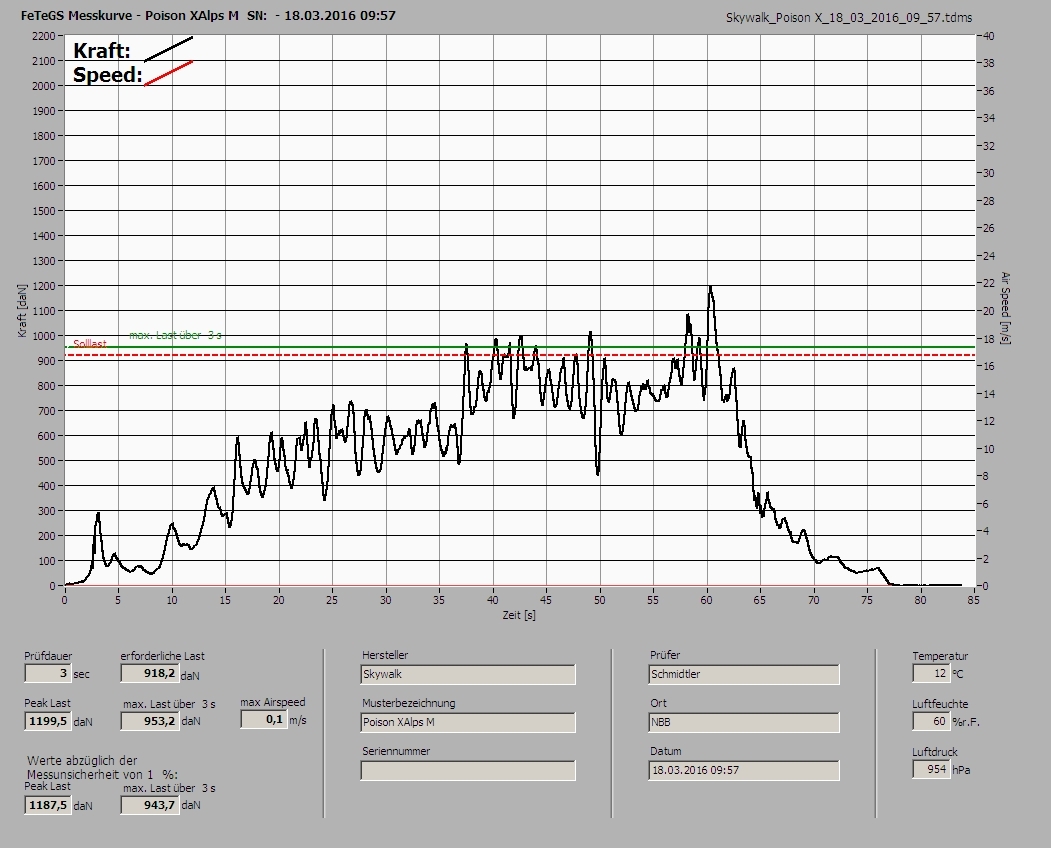Click the 60 tick on Zeit axis
The image size is (1051, 848).
(x=706, y=600)
